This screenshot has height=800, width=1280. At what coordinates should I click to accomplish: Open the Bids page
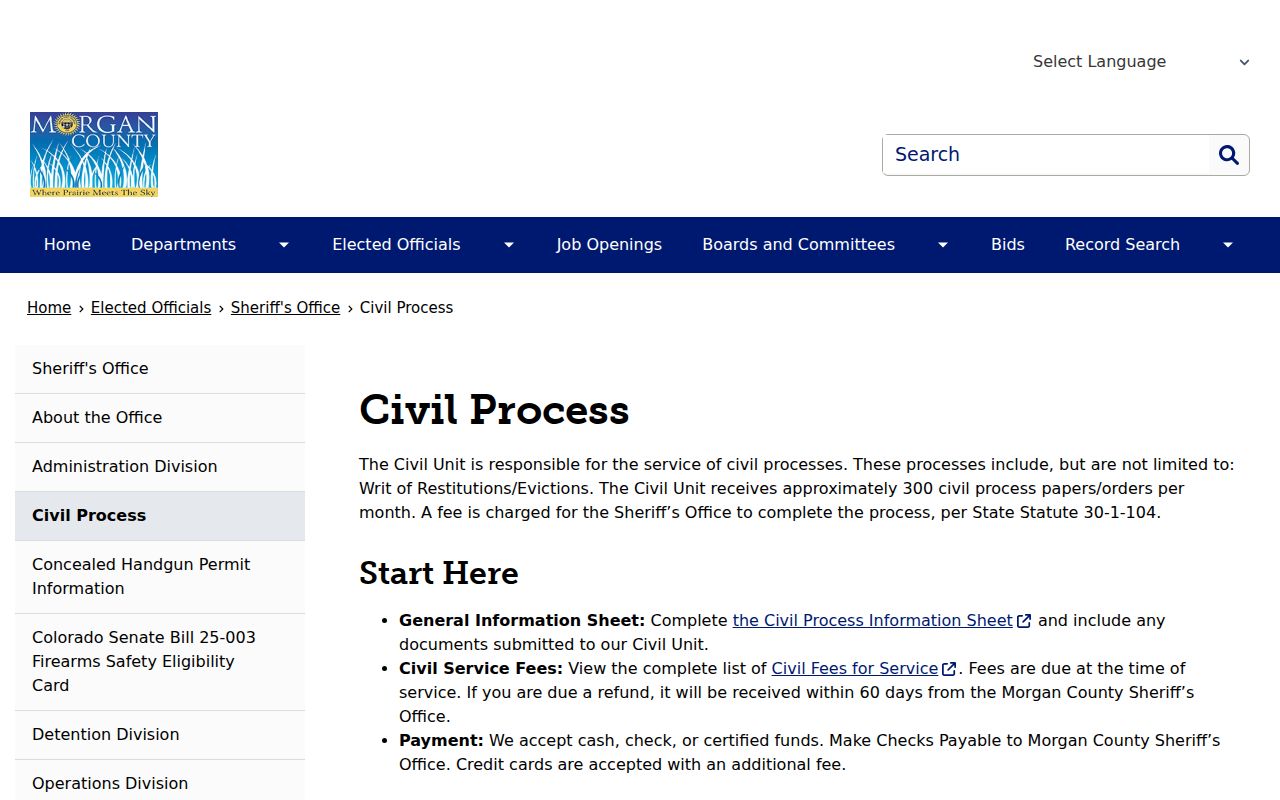(1008, 245)
